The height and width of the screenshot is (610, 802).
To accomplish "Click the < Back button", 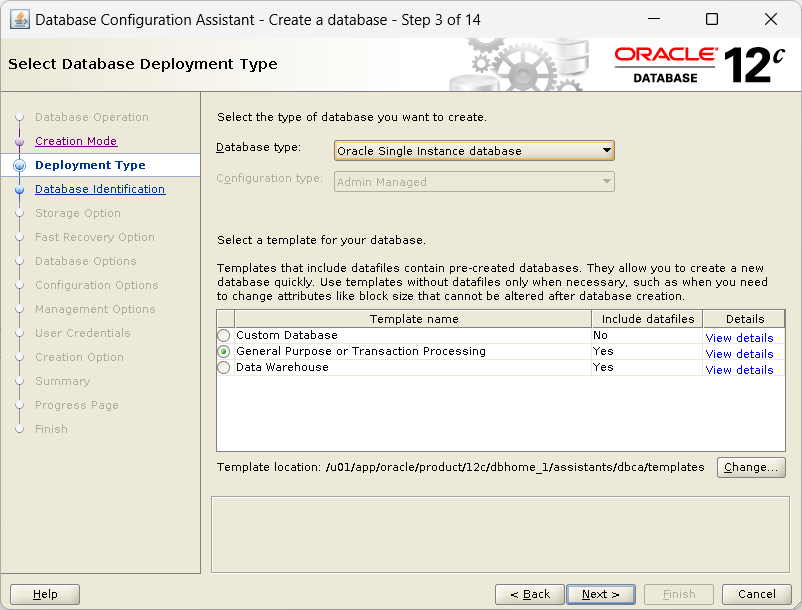I will (x=530, y=594).
